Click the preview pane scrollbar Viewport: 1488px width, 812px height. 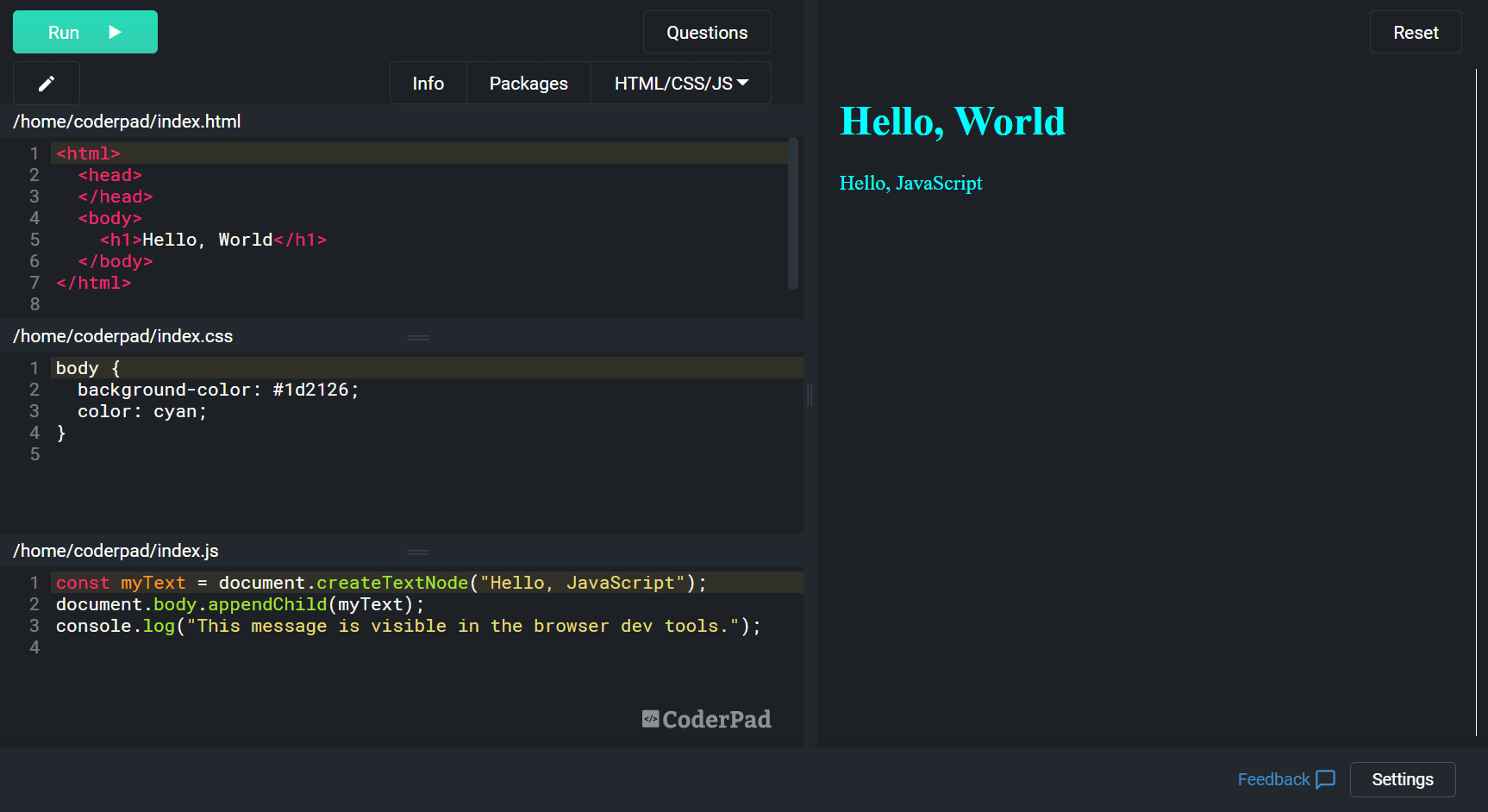pyautogui.click(x=1476, y=403)
